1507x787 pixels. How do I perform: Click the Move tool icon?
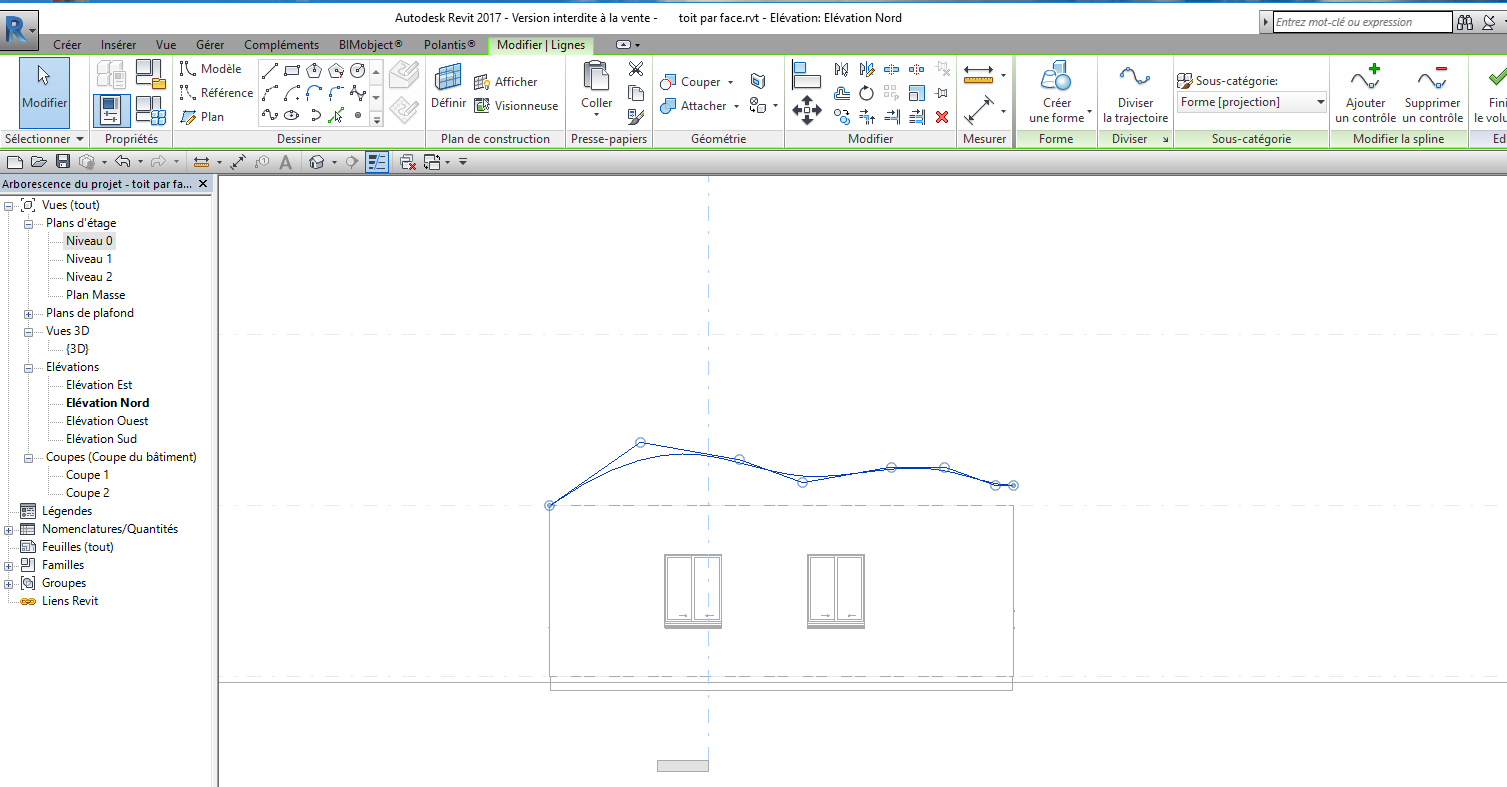[x=806, y=109]
